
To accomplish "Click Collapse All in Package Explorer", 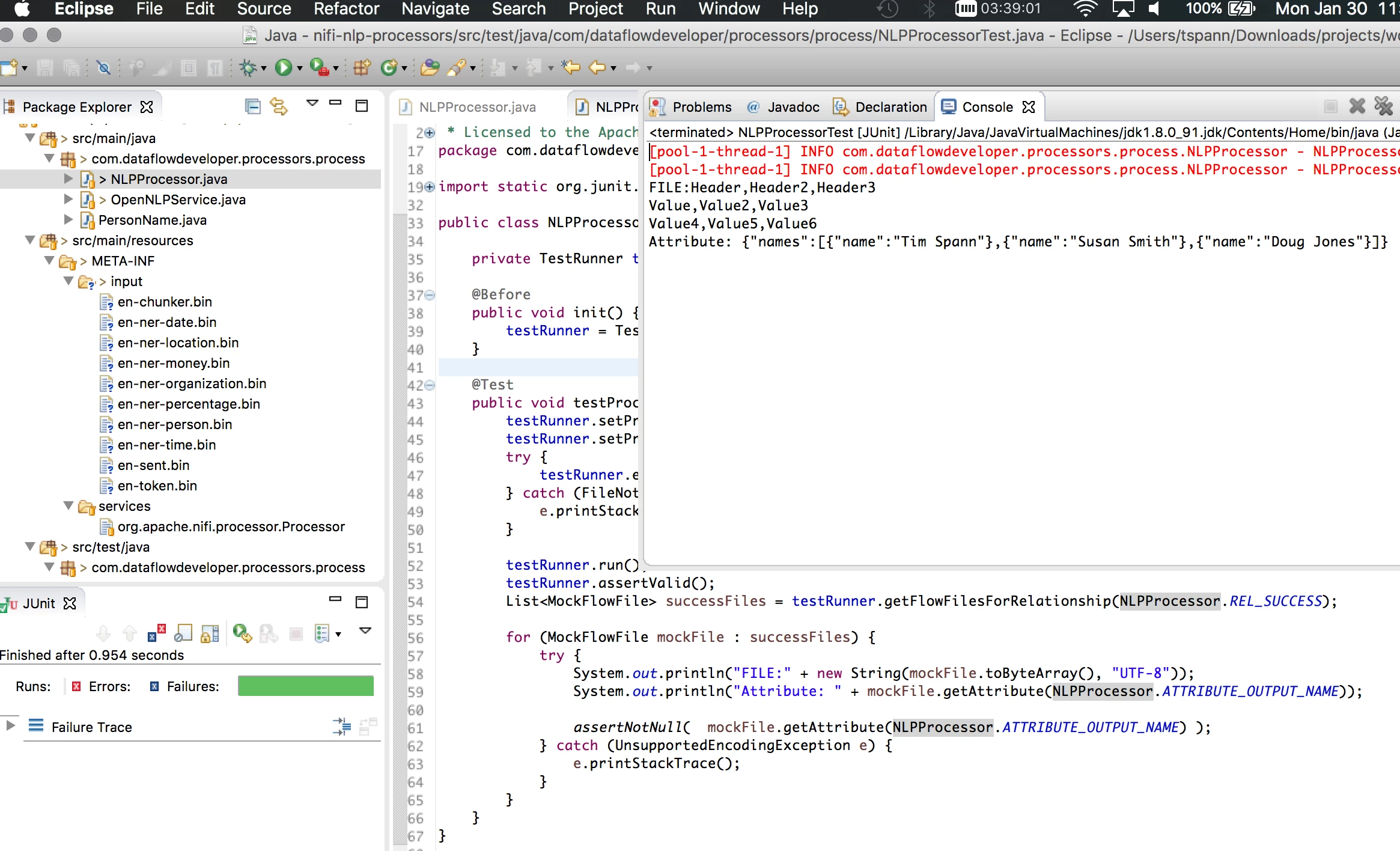I will click(253, 106).
